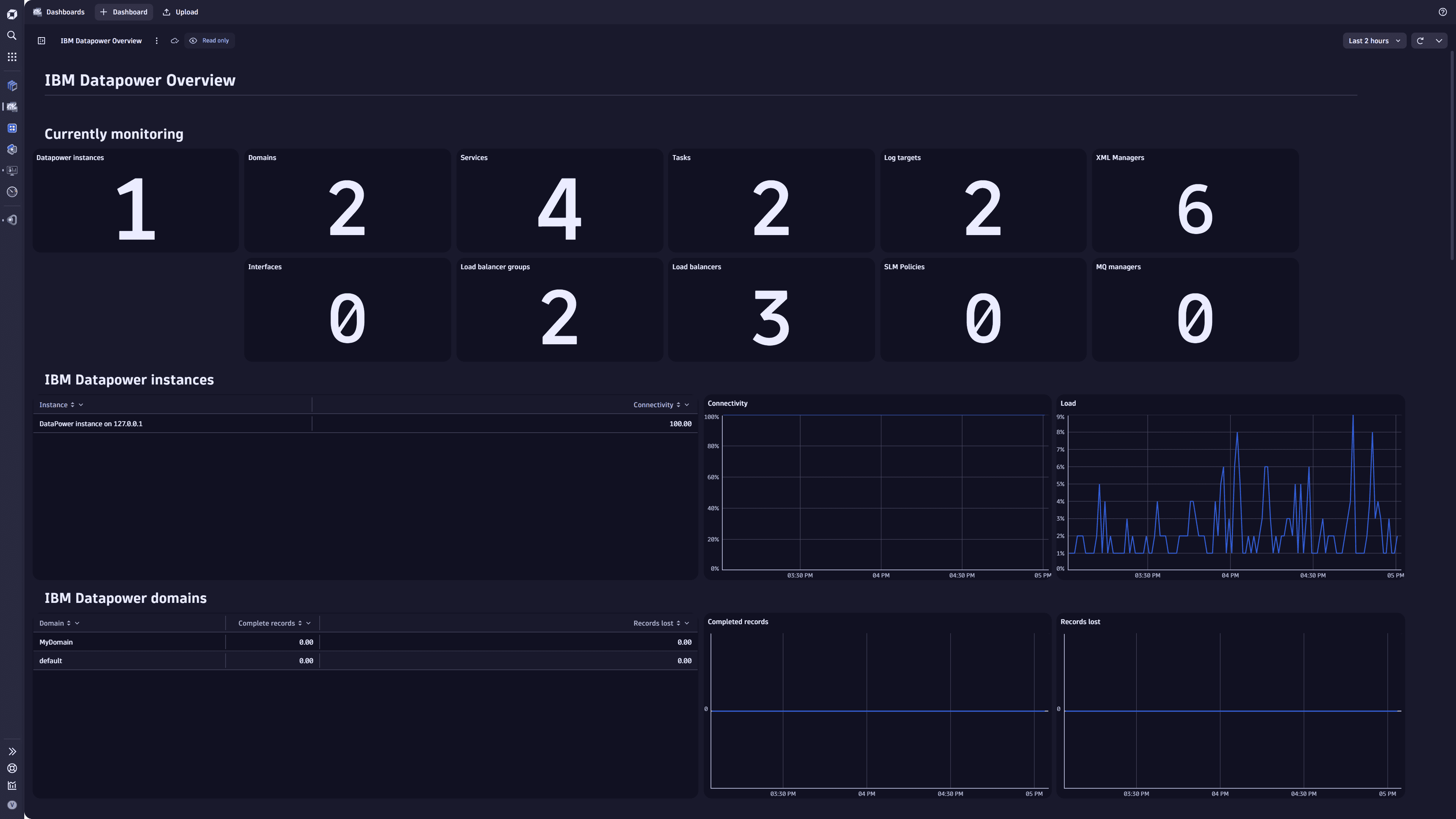The height and width of the screenshot is (819, 1456).
Task: Open the user avatar V menu
Action: coord(12,805)
